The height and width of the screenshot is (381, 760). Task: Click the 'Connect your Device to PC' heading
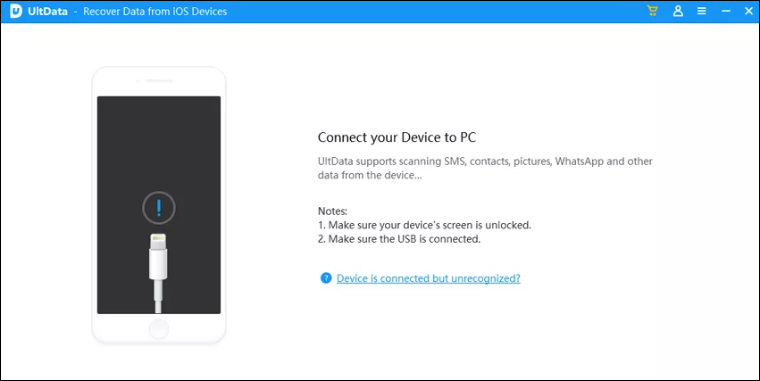[396, 138]
